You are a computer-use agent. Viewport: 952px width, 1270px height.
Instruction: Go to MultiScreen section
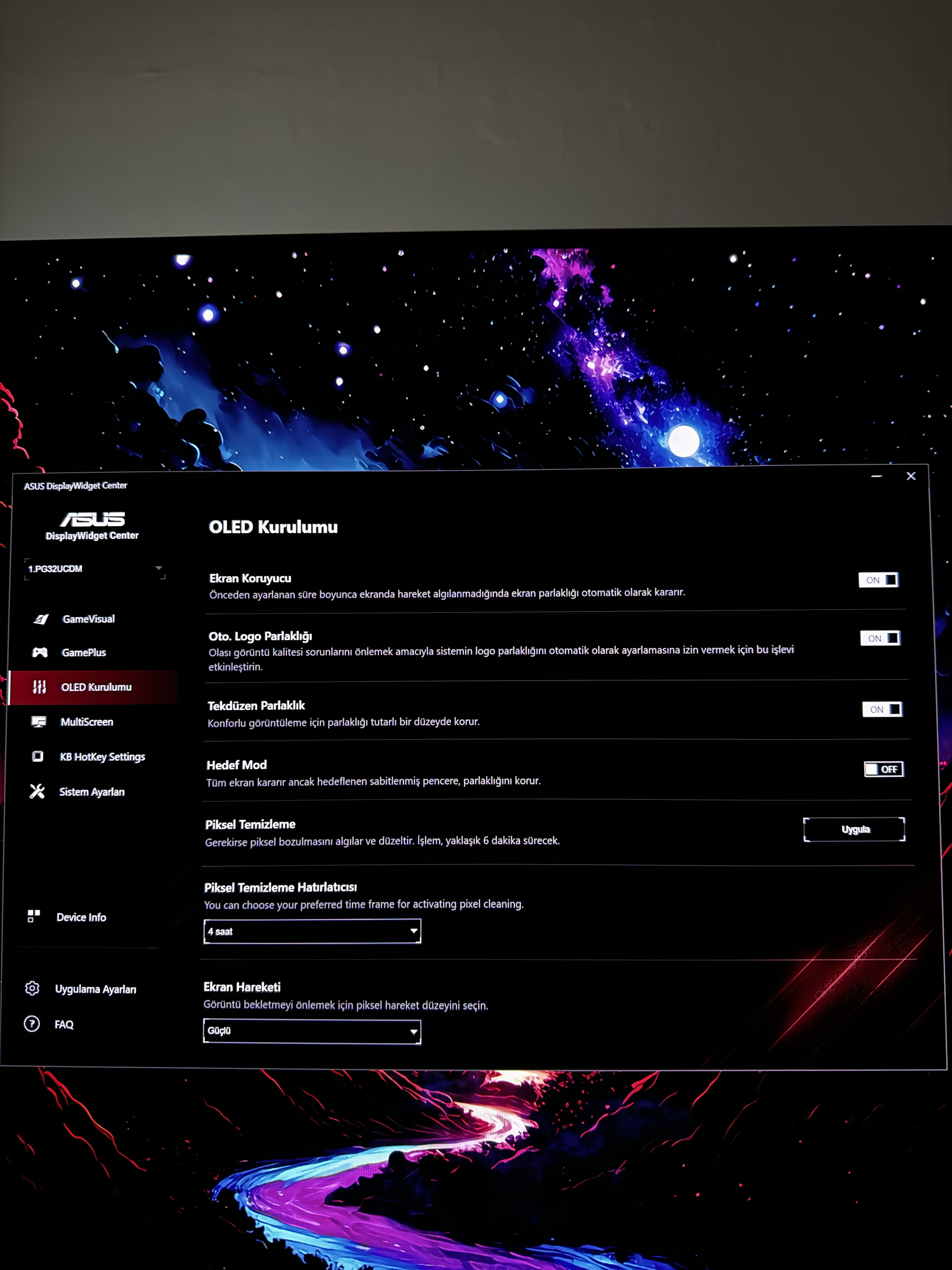(87, 722)
